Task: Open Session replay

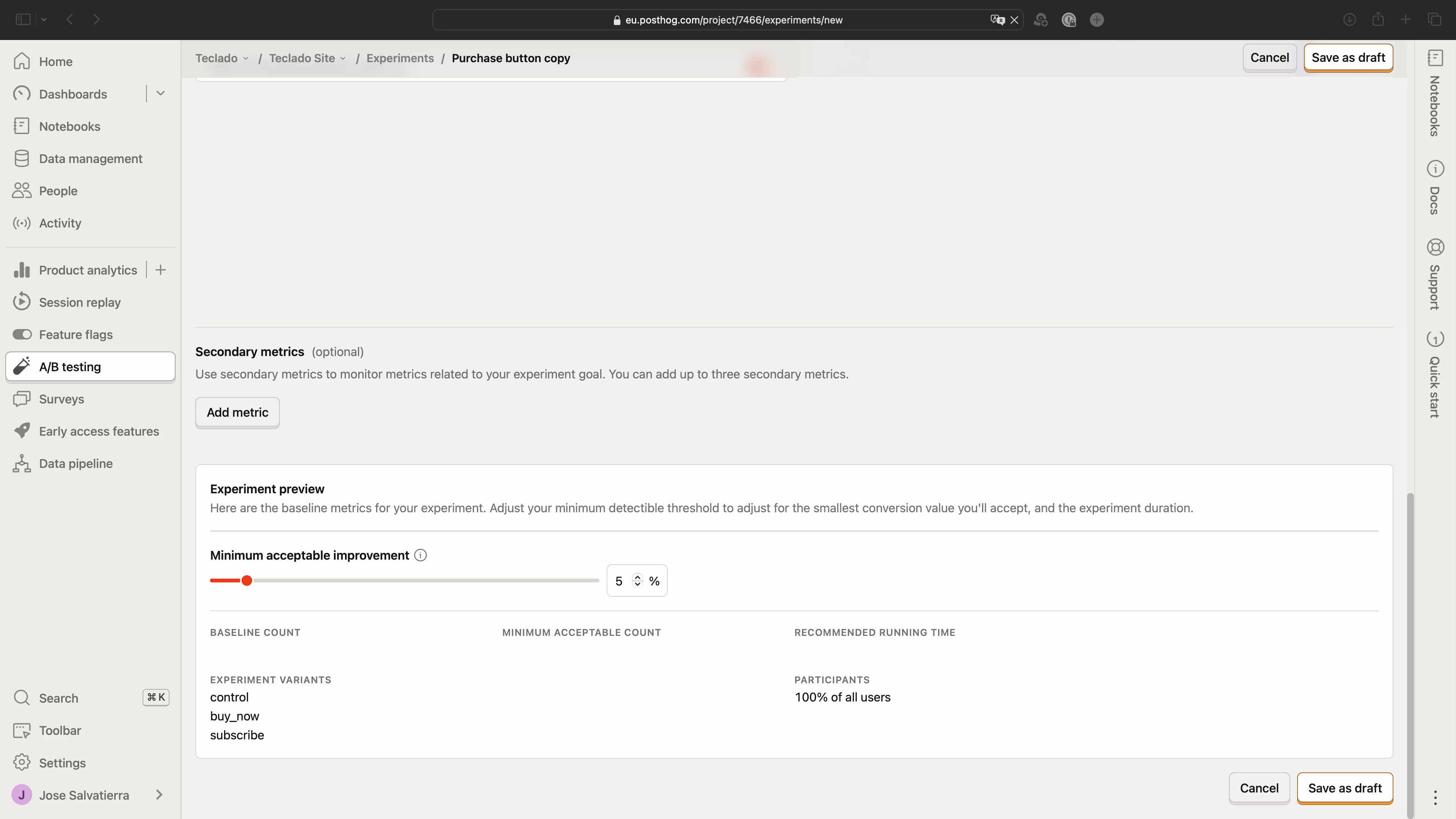Action: [91, 303]
